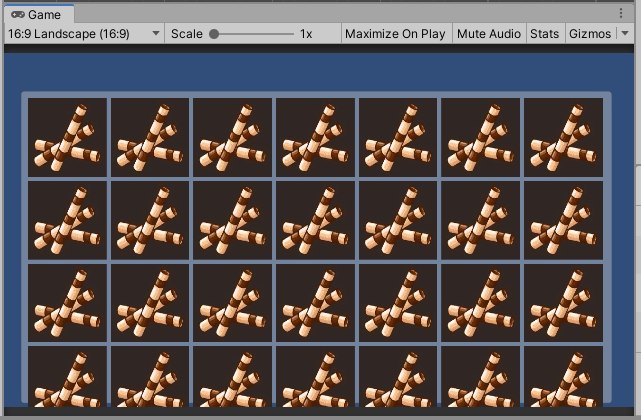Open the 16:9 Landscape aspect dropdown
The image size is (641, 420).
point(84,34)
